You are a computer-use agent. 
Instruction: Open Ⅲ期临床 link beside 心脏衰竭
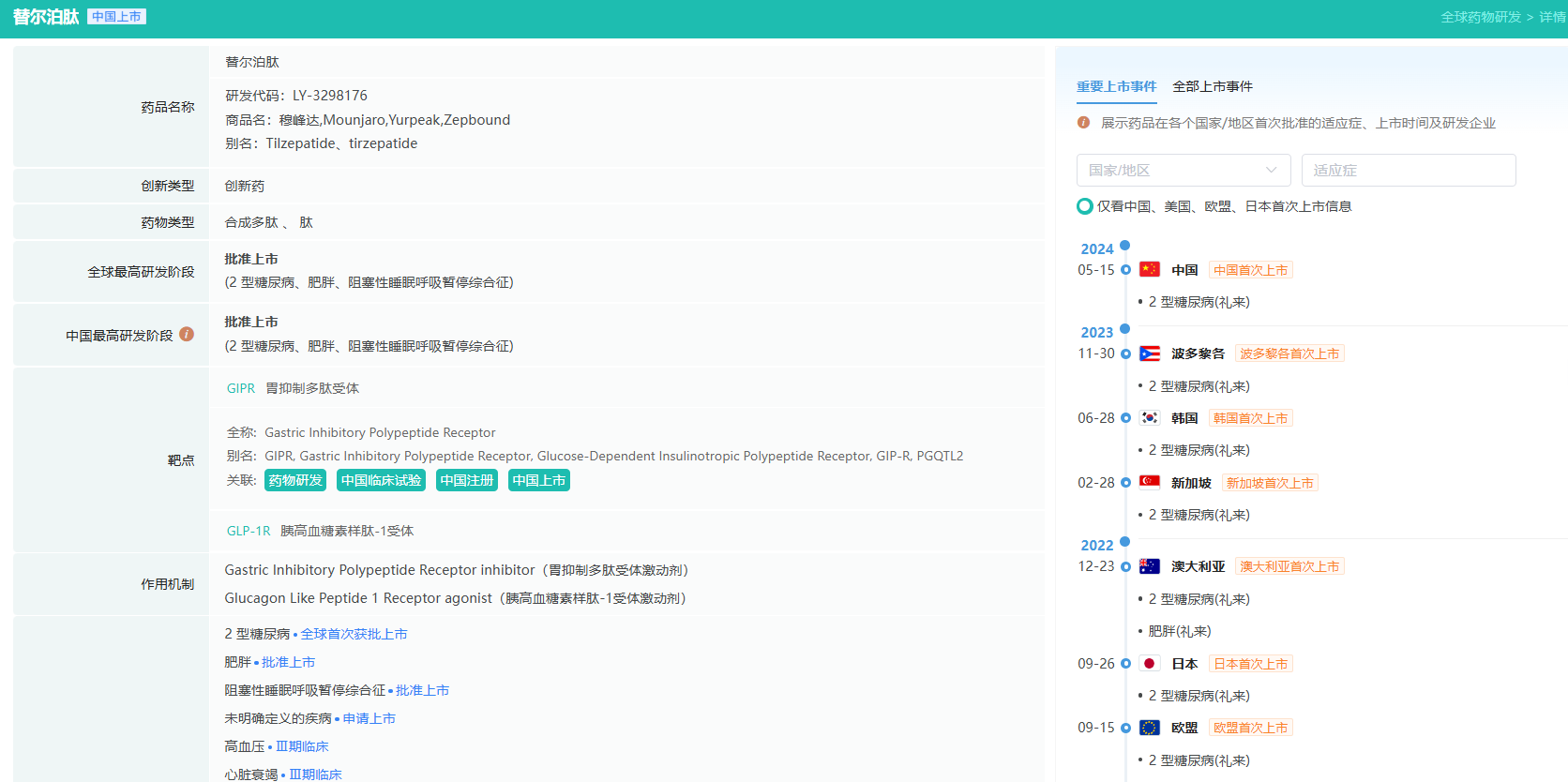[315, 774]
